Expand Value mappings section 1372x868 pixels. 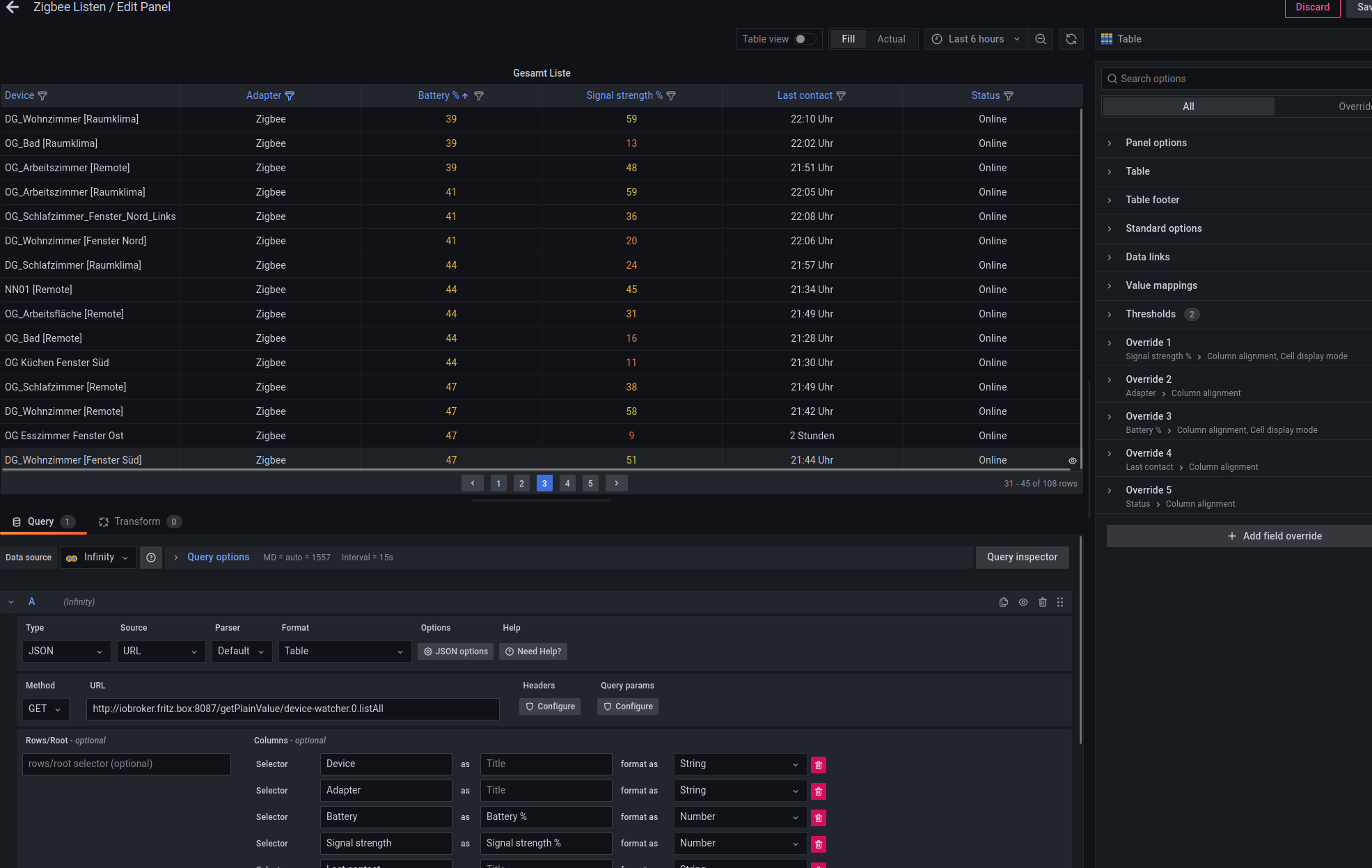click(x=1161, y=285)
